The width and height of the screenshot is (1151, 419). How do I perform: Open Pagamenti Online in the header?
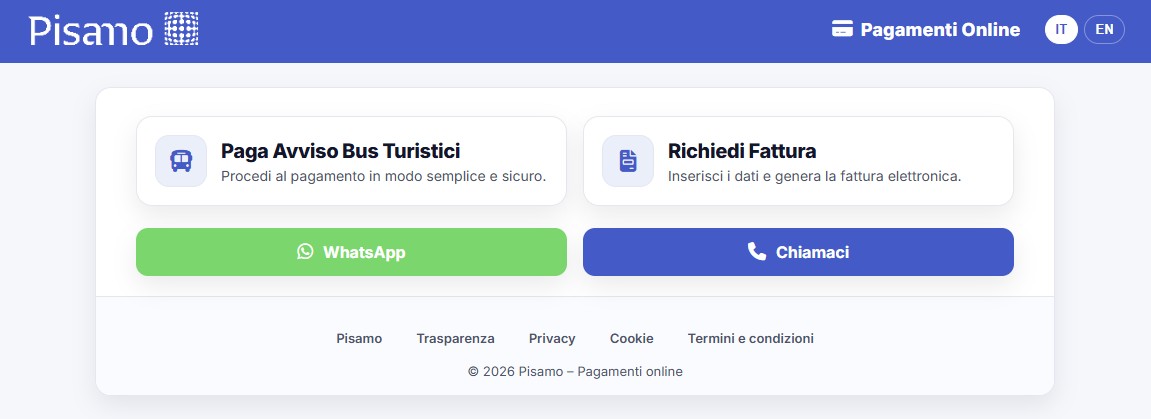[x=940, y=30]
